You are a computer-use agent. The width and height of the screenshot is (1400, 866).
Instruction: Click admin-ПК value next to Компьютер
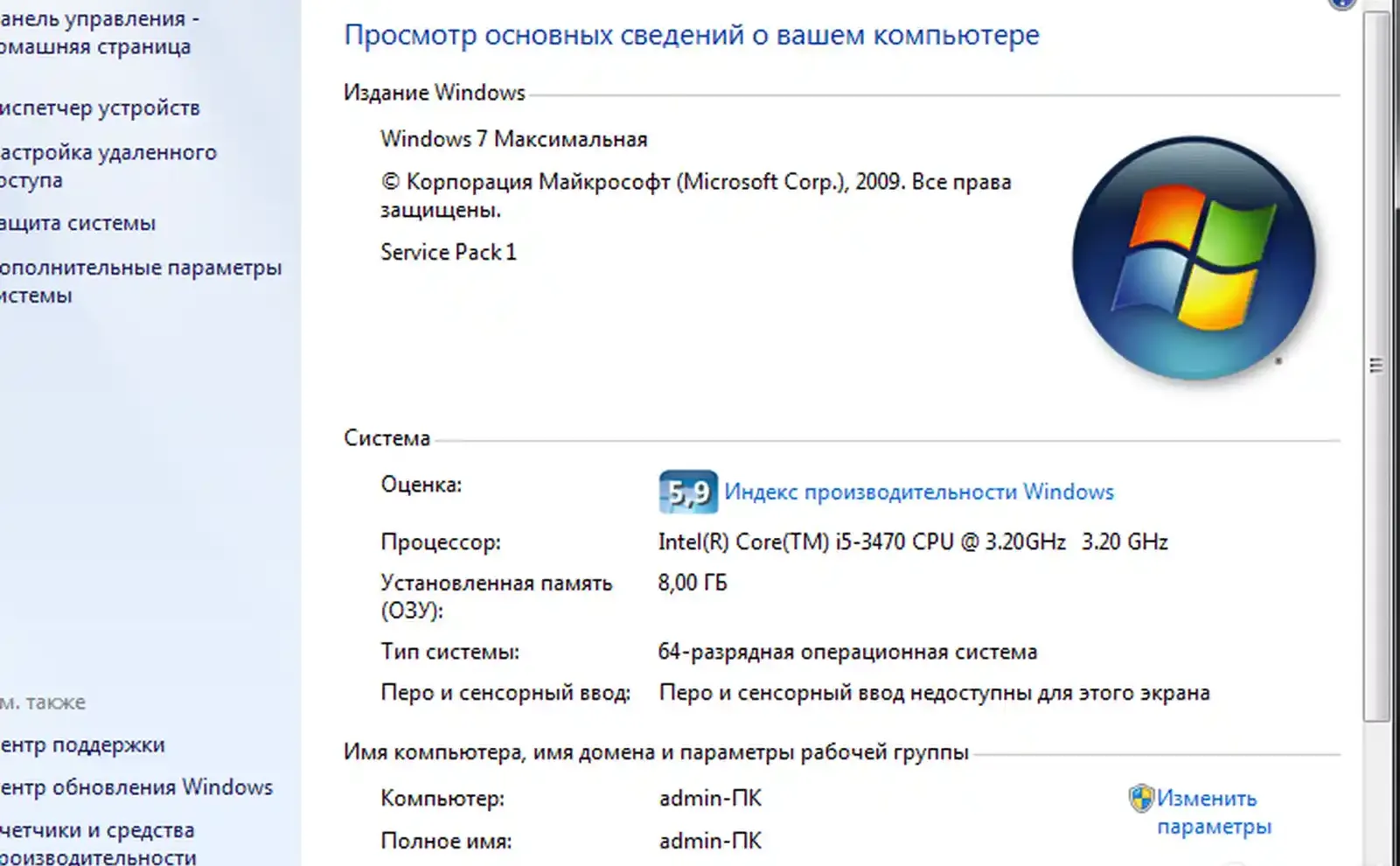pyautogui.click(x=710, y=798)
